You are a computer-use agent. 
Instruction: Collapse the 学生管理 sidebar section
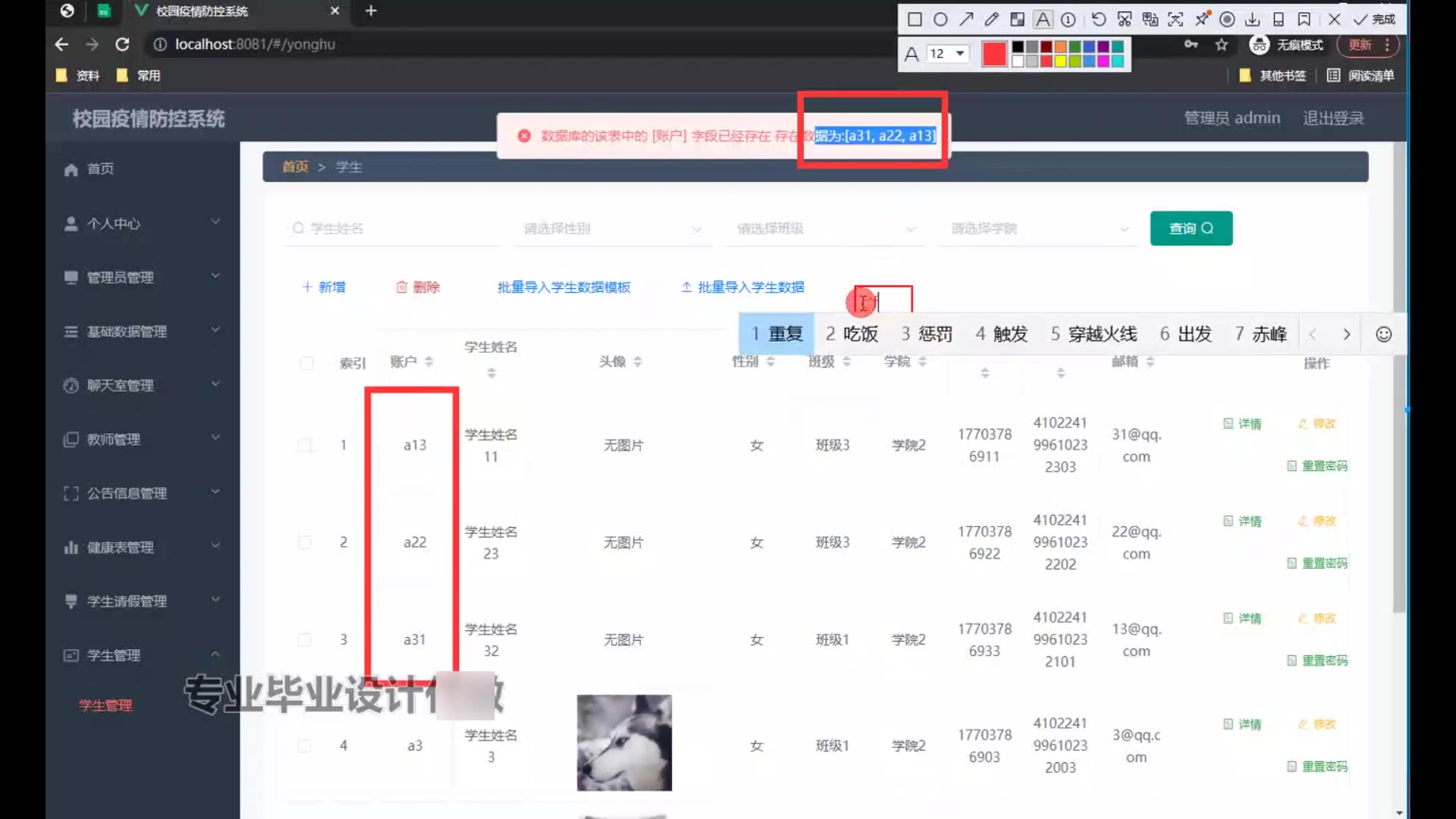143,655
